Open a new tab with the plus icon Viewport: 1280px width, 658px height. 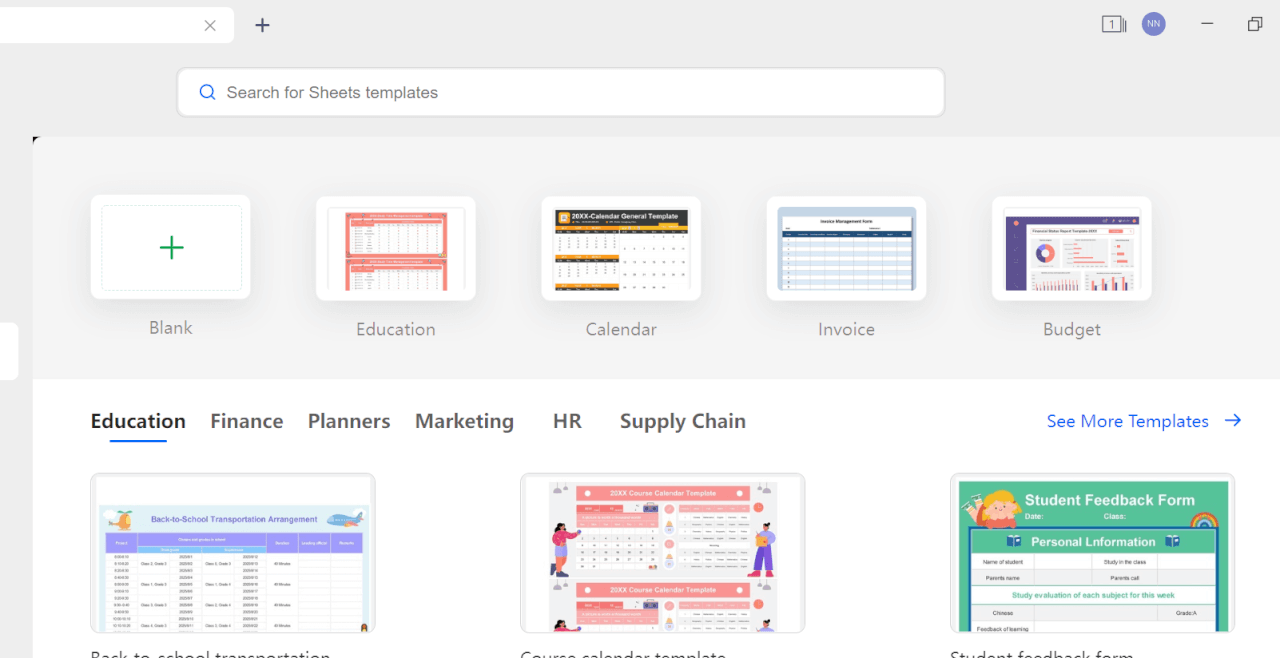(x=262, y=25)
